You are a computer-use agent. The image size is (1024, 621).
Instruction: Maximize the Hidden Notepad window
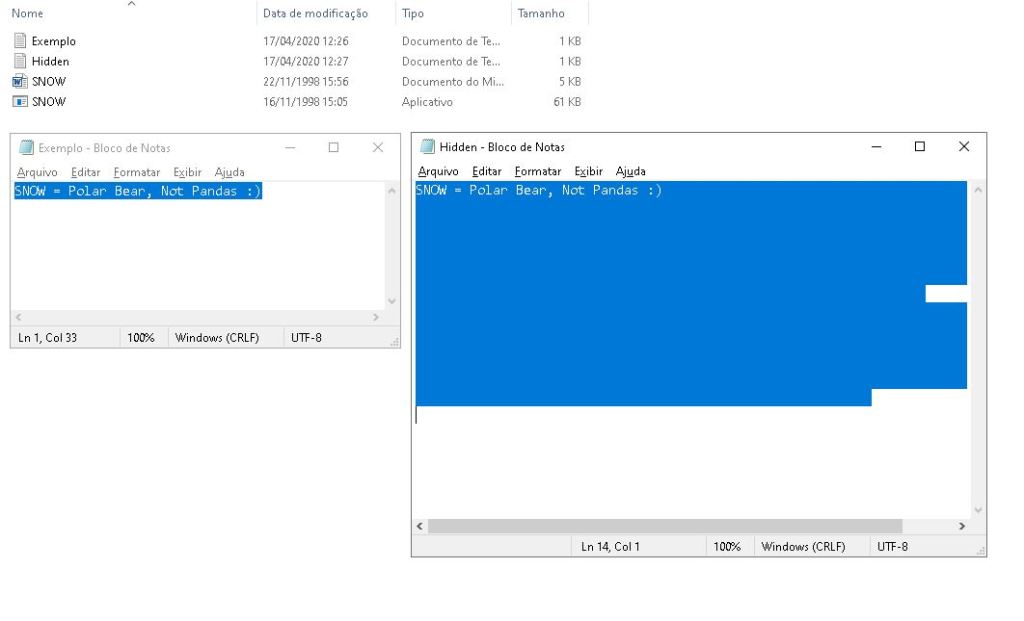(919, 147)
